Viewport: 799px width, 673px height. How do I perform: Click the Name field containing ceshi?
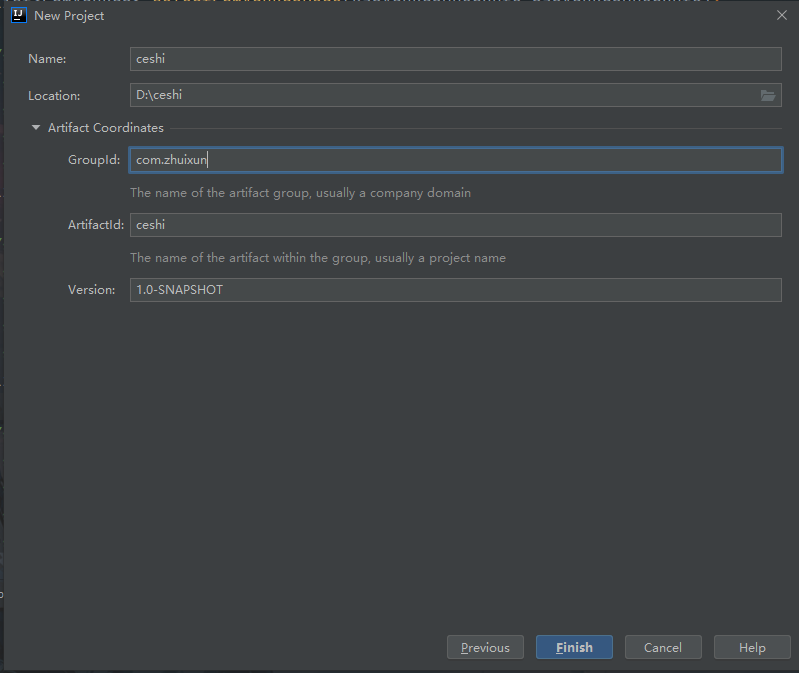455,59
